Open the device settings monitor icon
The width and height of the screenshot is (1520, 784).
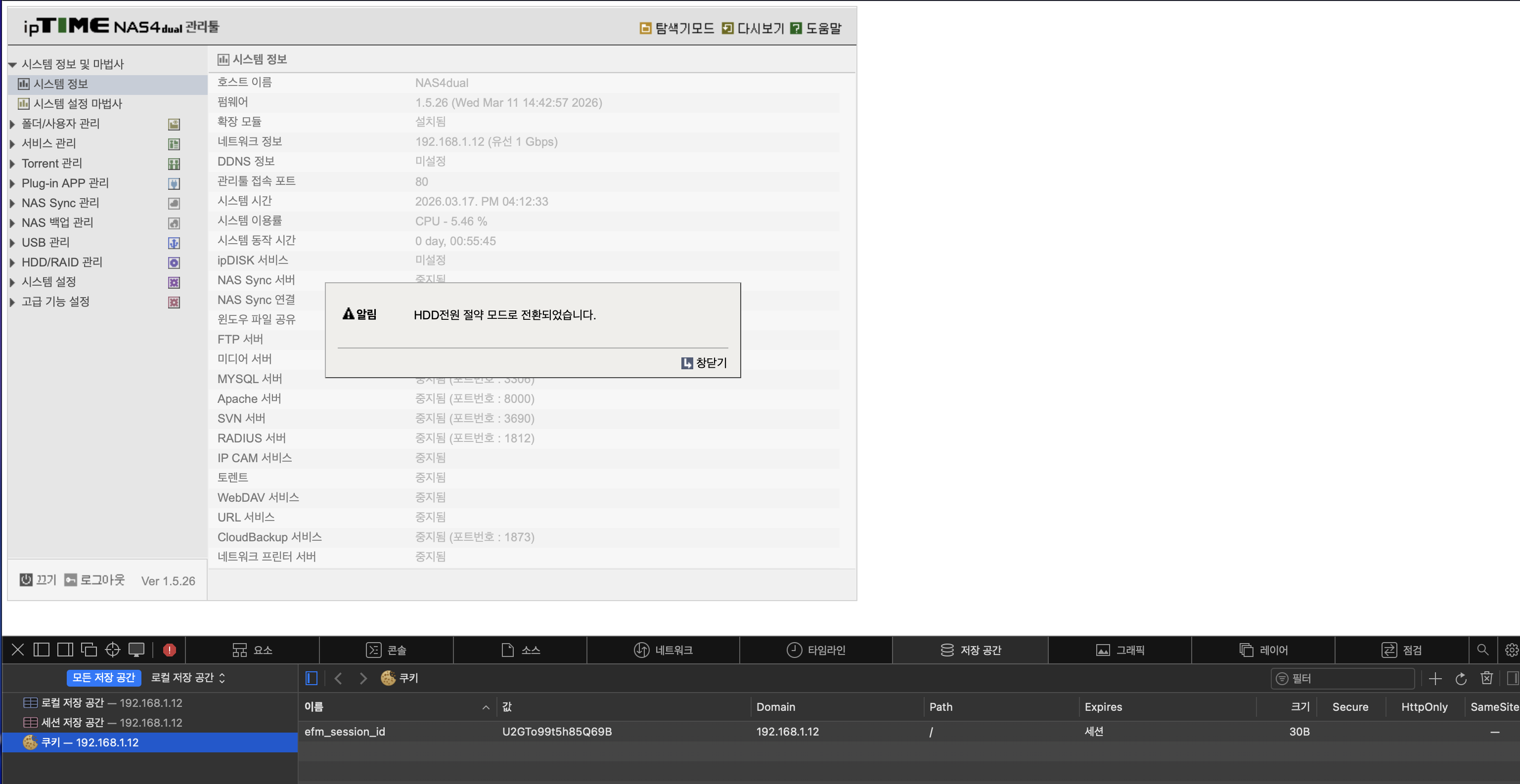[x=136, y=650]
